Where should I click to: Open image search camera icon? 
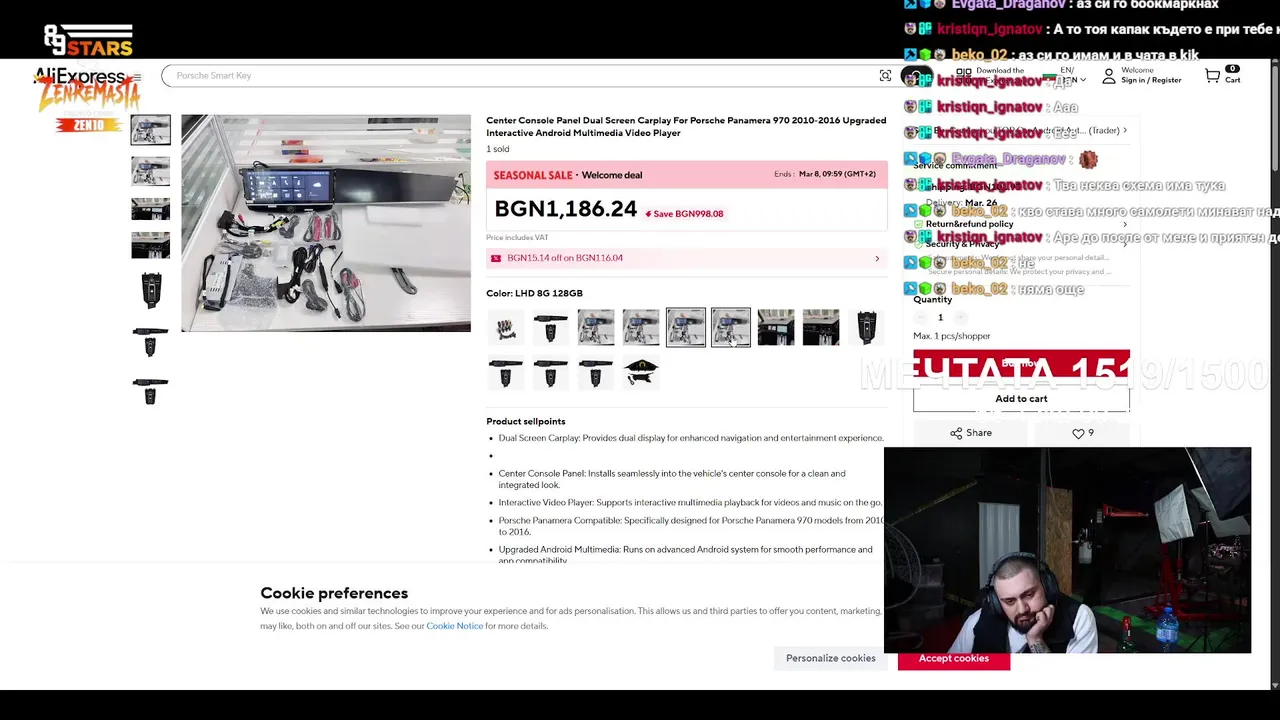[x=885, y=76]
